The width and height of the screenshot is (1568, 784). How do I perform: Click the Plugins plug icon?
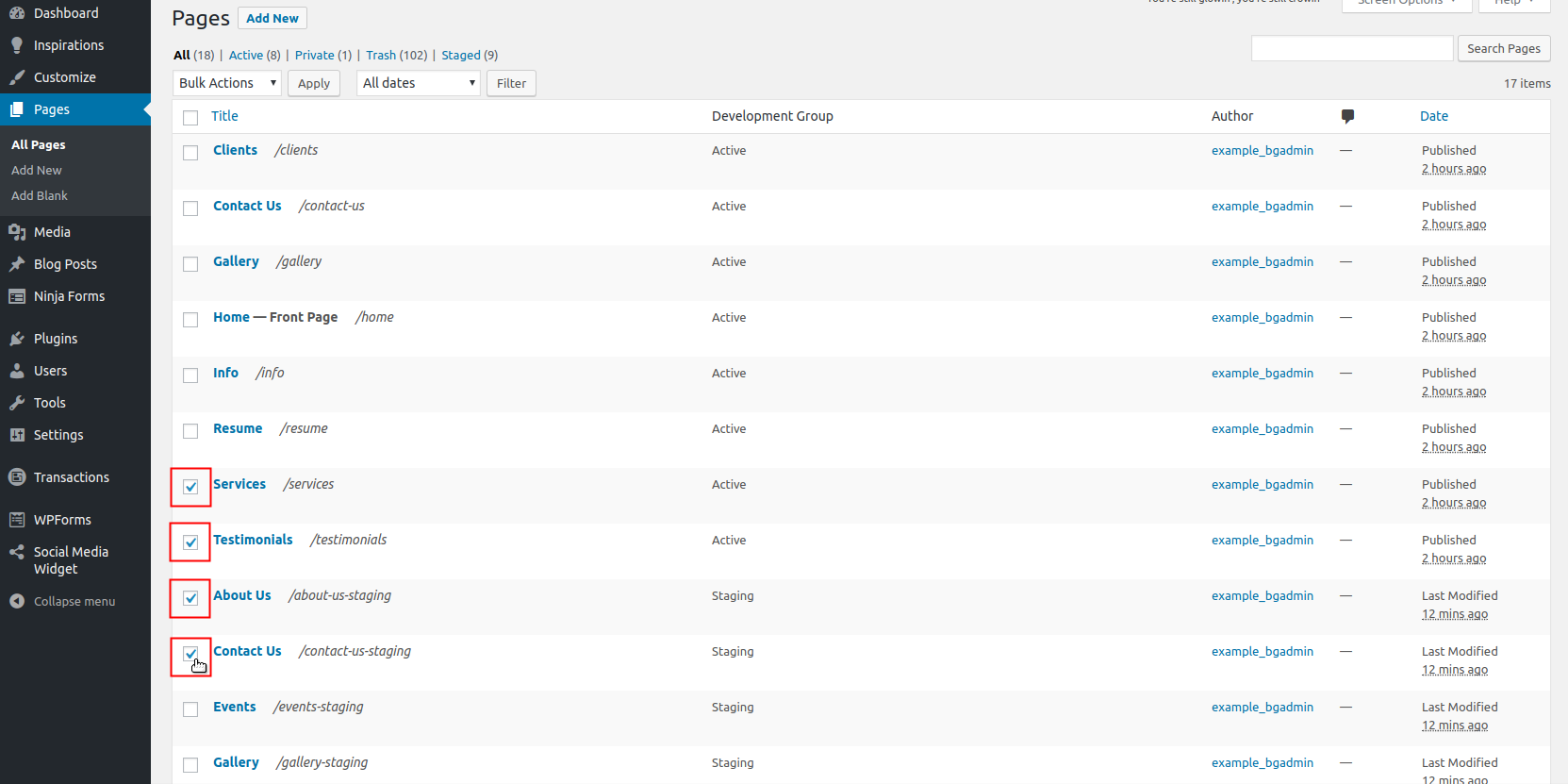pos(17,339)
